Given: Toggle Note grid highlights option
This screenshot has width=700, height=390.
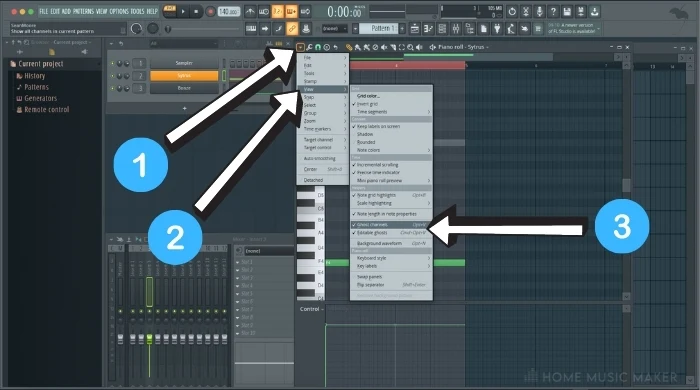Looking at the screenshot, I should pos(391,195).
